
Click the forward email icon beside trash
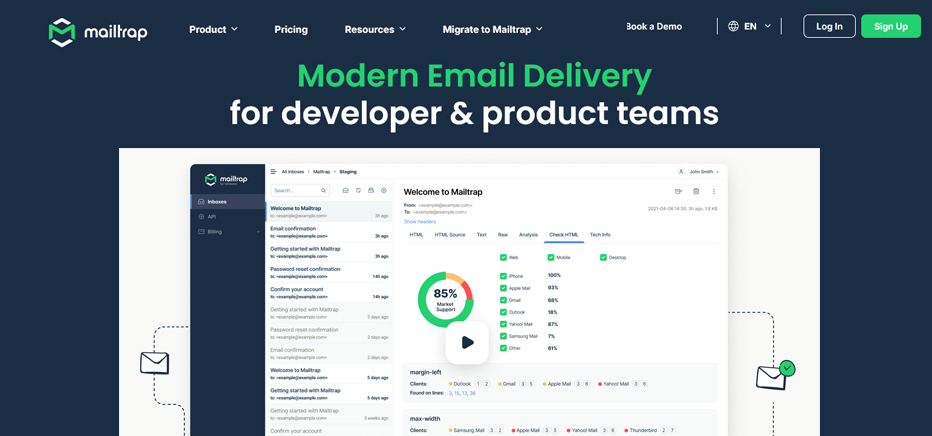678,191
